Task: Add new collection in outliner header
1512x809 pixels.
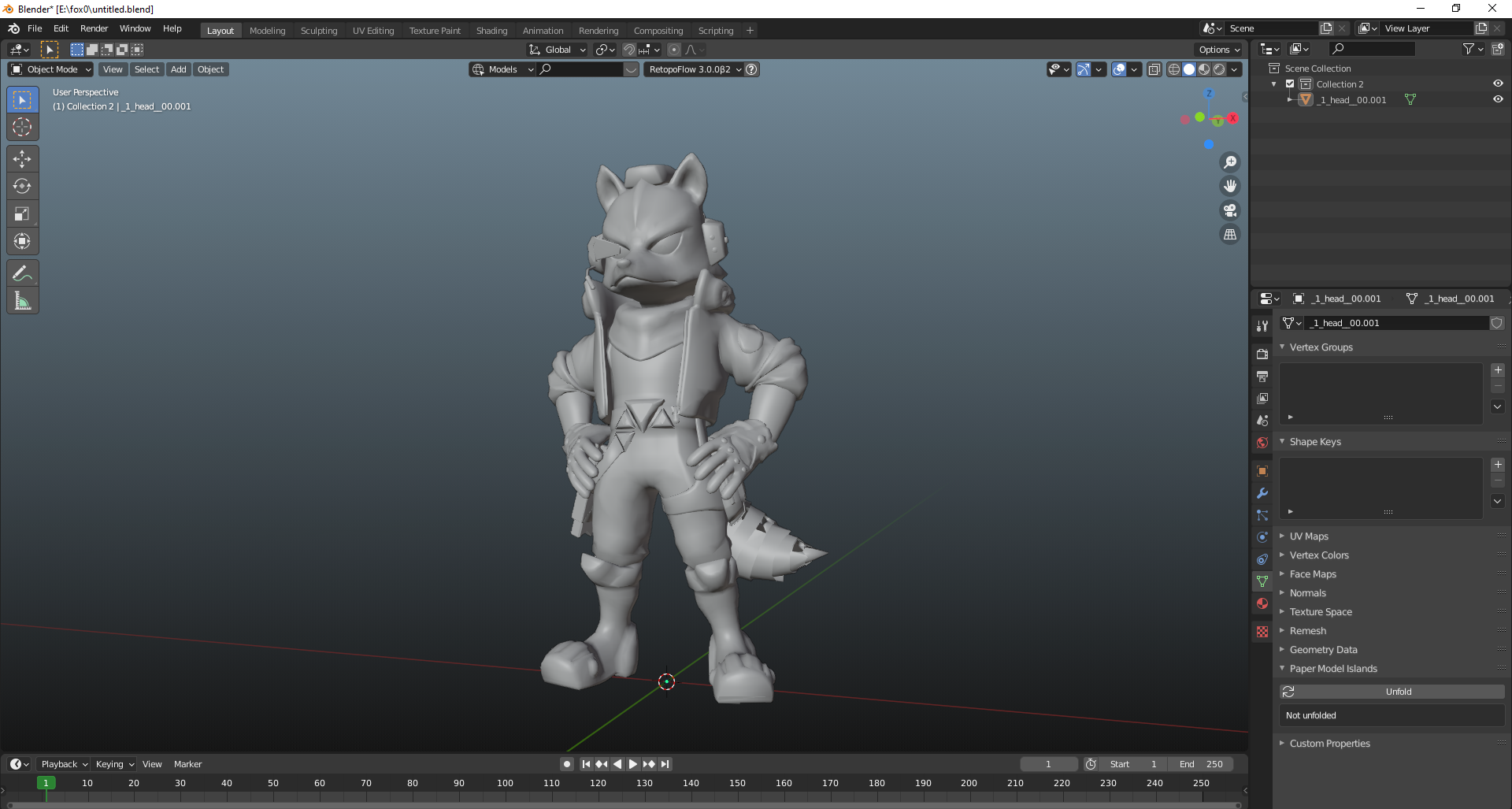Action: (1497, 49)
